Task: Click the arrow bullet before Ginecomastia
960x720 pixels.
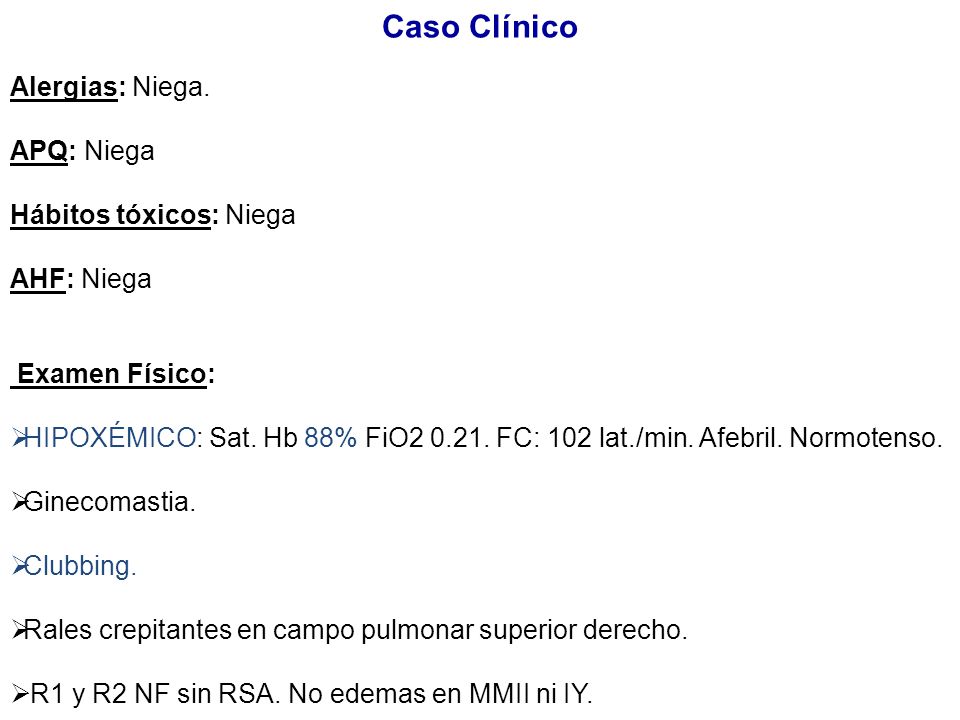Action: click(x=19, y=502)
